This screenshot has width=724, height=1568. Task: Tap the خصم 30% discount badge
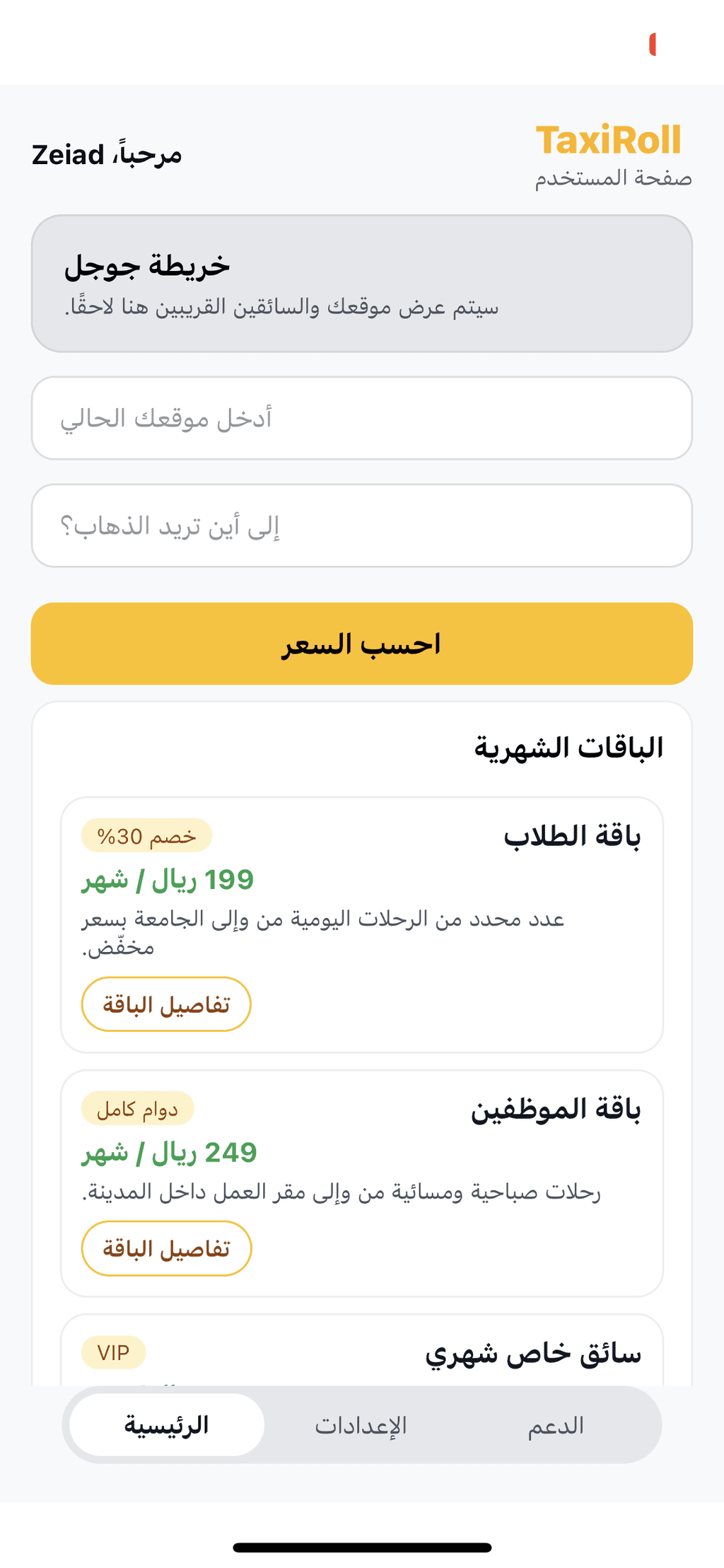(x=146, y=836)
